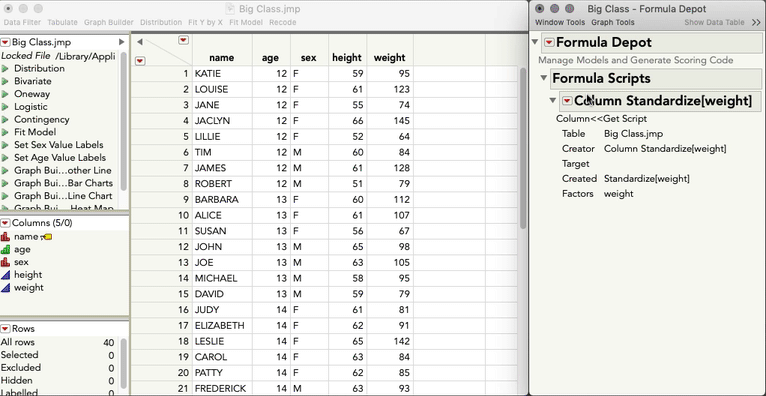Run Set Age Value Labels script arrow
The image size is (766, 396).
pyautogui.click(x=5, y=157)
